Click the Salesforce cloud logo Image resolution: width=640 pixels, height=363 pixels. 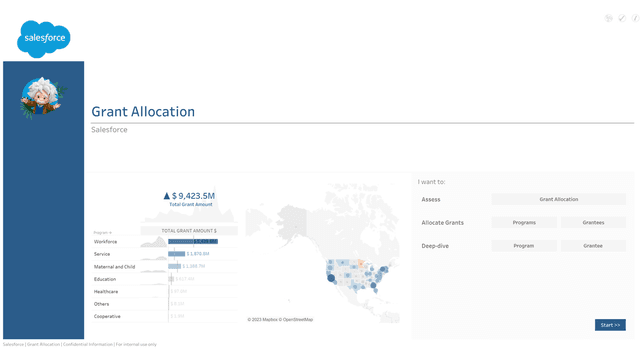pyautogui.click(x=44, y=39)
